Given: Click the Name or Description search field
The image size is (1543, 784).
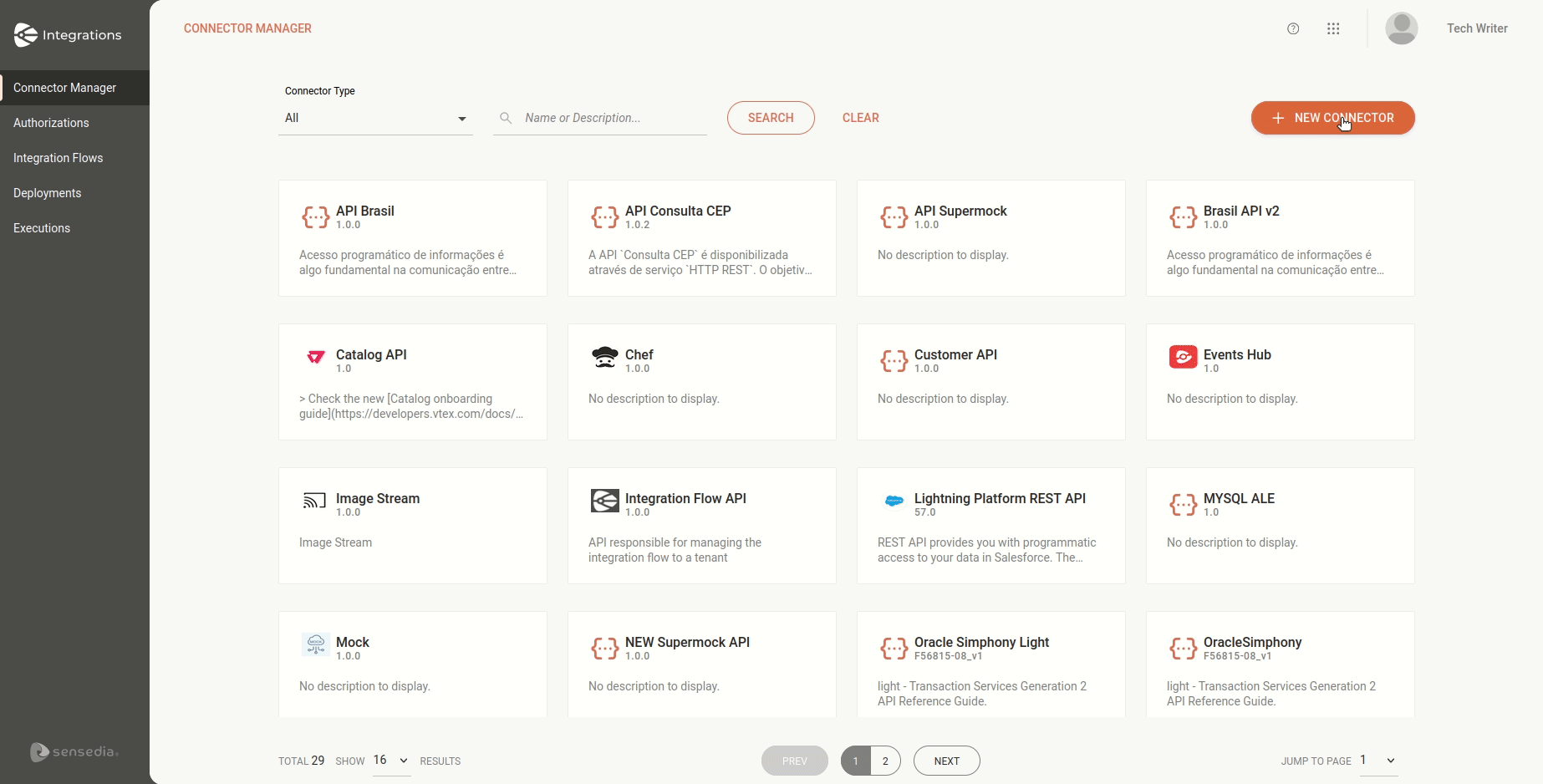Looking at the screenshot, I should coord(598,118).
